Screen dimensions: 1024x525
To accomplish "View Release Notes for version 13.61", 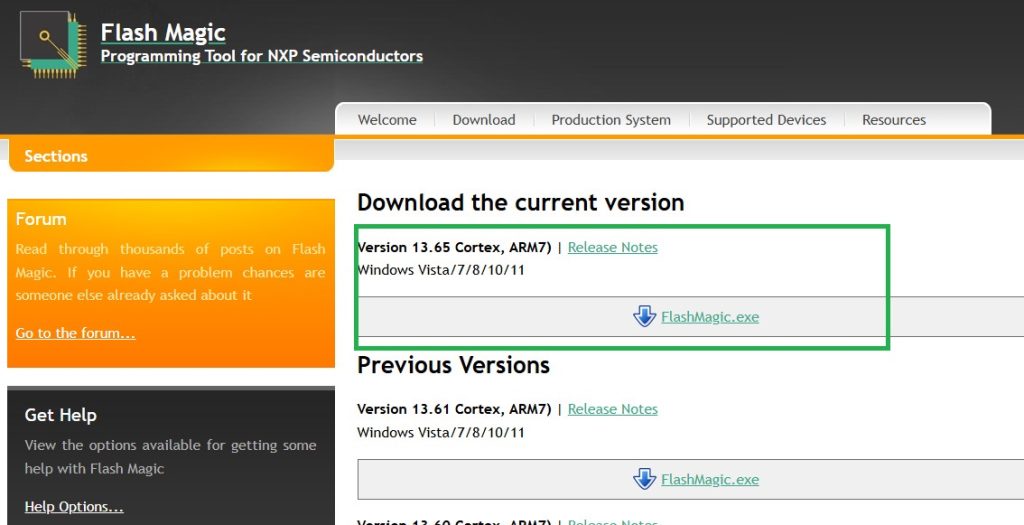I will pyautogui.click(x=612, y=409).
